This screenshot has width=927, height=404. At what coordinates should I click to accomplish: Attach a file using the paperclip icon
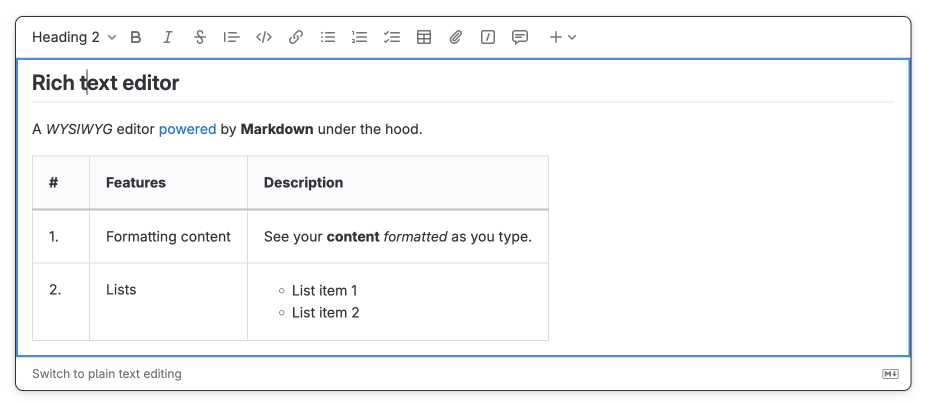(456, 38)
